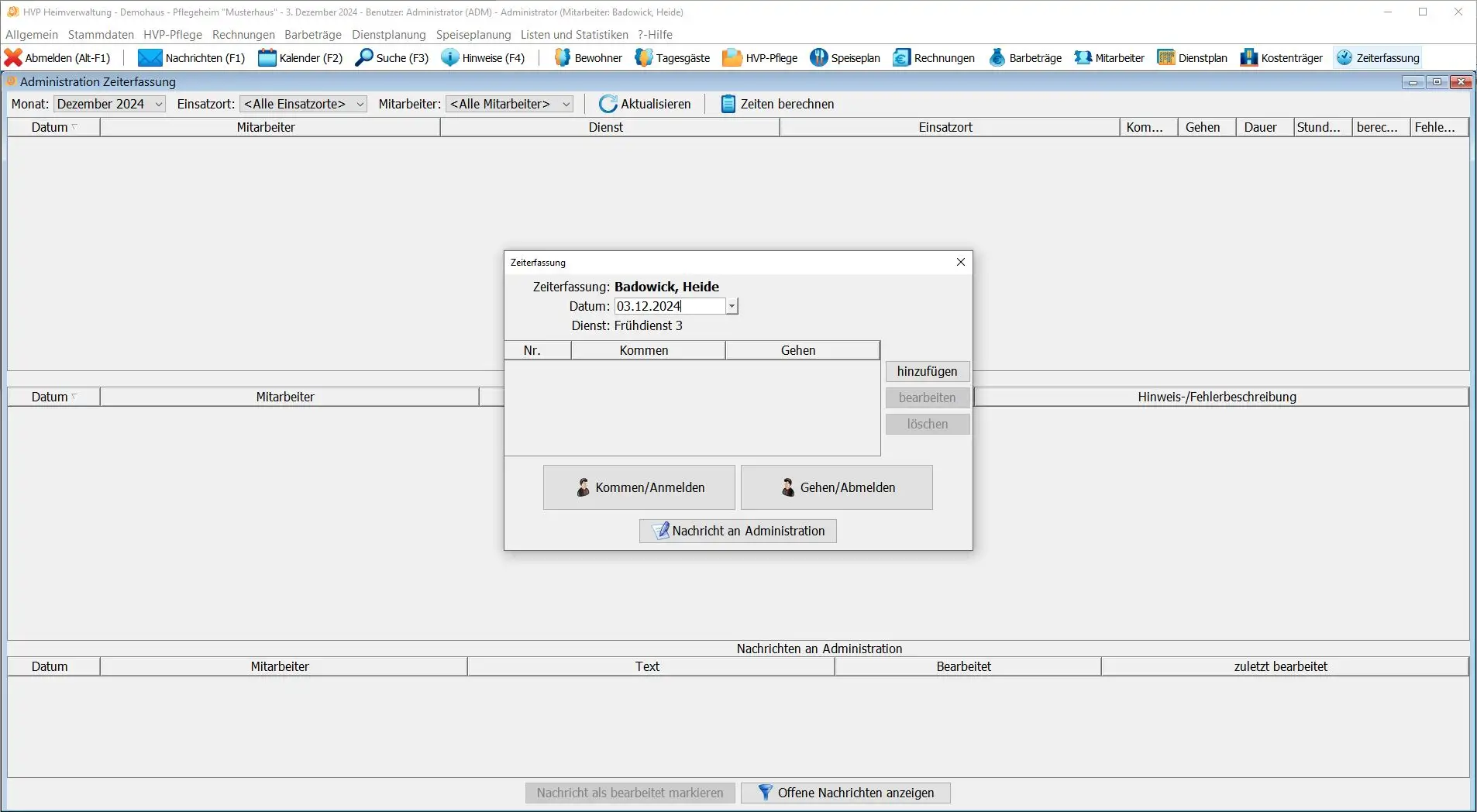
Task: Click Aktualisieren refresh icon
Action: point(608,104)
